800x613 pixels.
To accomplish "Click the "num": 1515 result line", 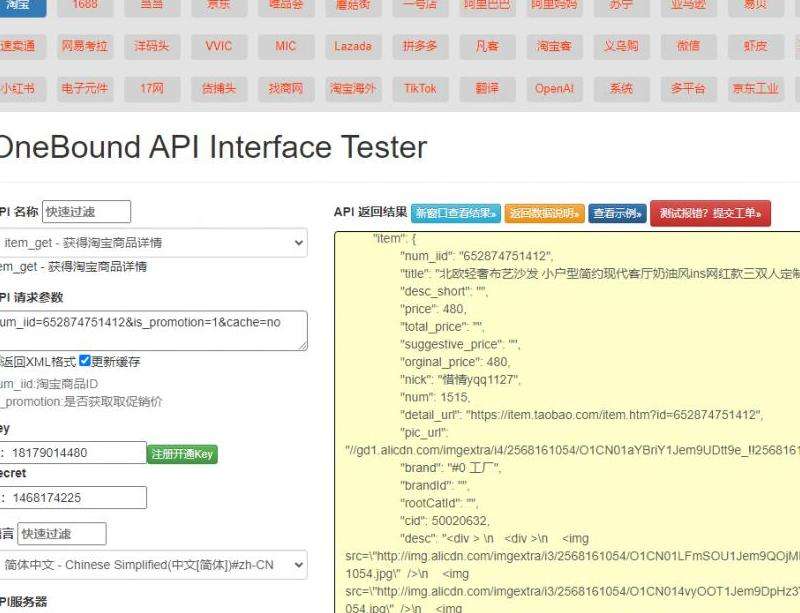I will (435, 397).
